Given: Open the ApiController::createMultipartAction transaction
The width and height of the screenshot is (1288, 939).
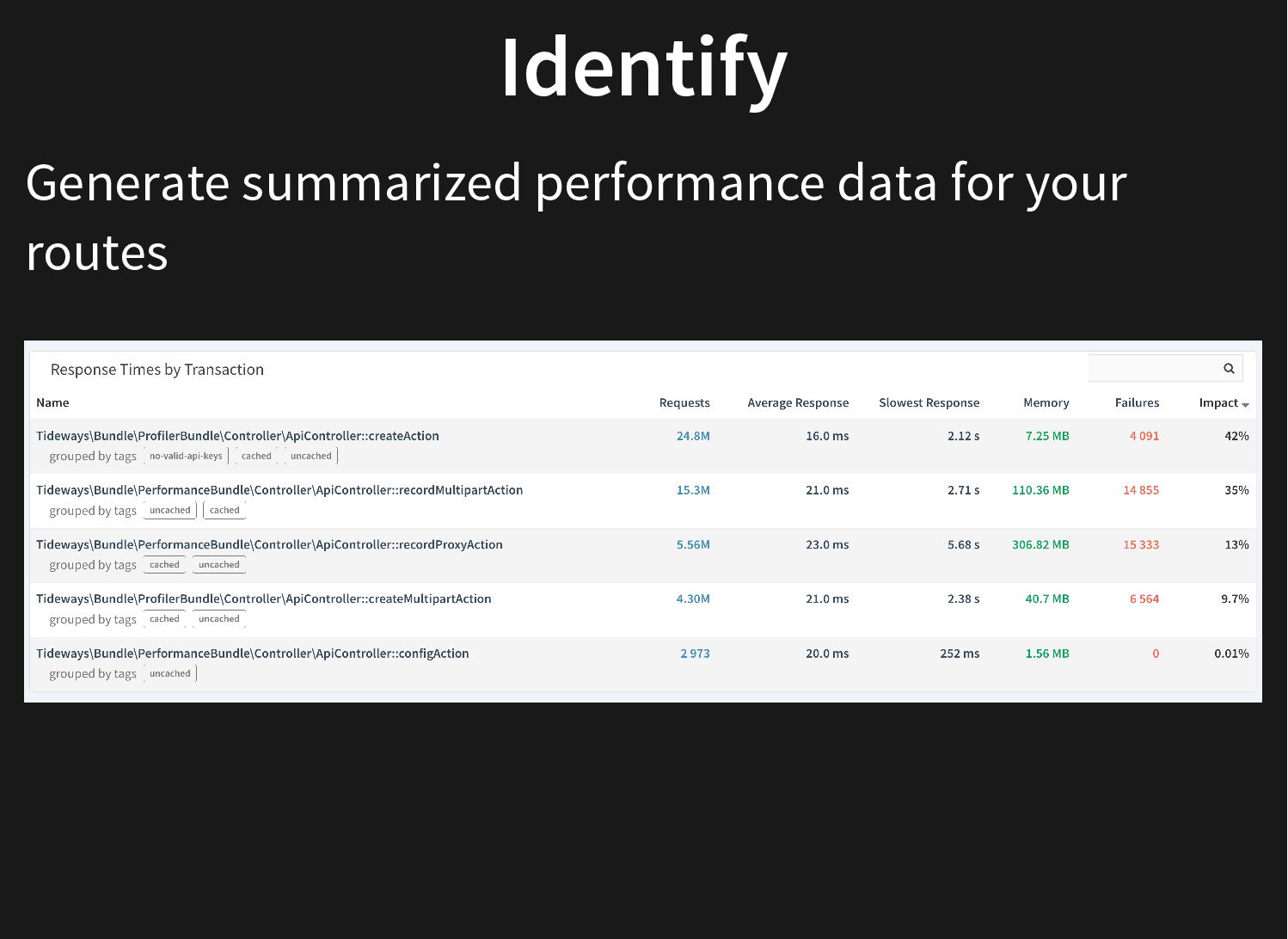Looking at the screenshot, I should (x=264, y=598).
